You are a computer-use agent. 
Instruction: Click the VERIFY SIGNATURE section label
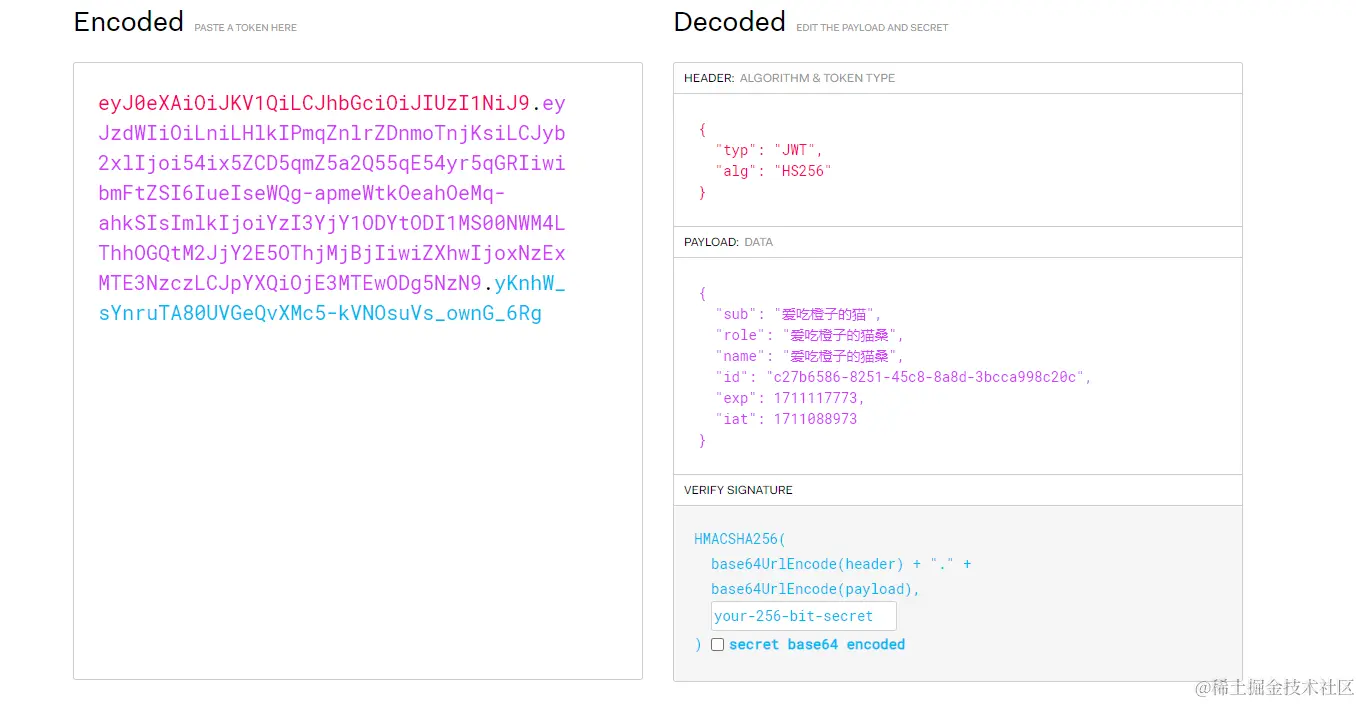(738, 490)
